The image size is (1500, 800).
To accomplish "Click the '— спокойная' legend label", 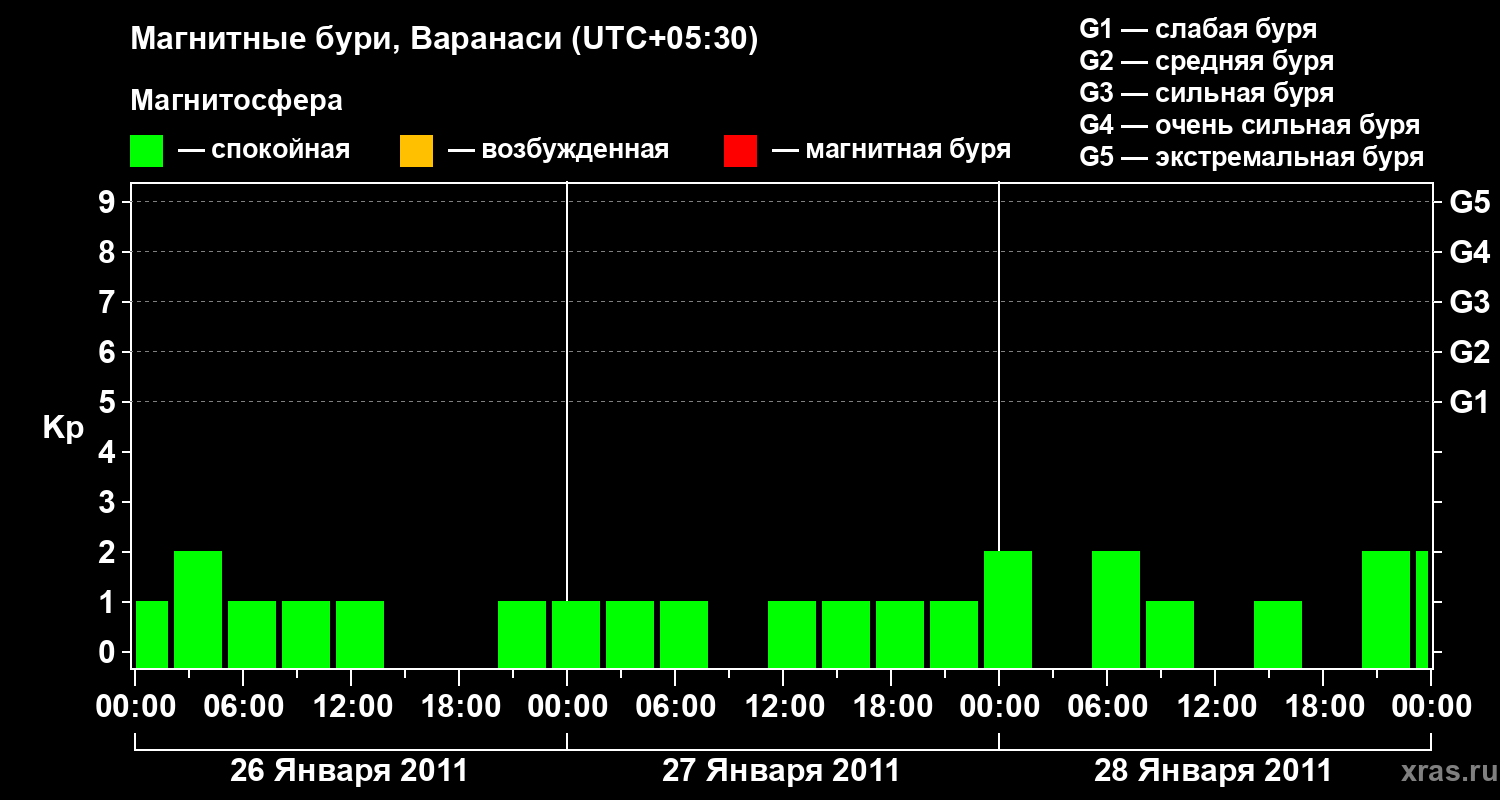I will coord(264,150).
